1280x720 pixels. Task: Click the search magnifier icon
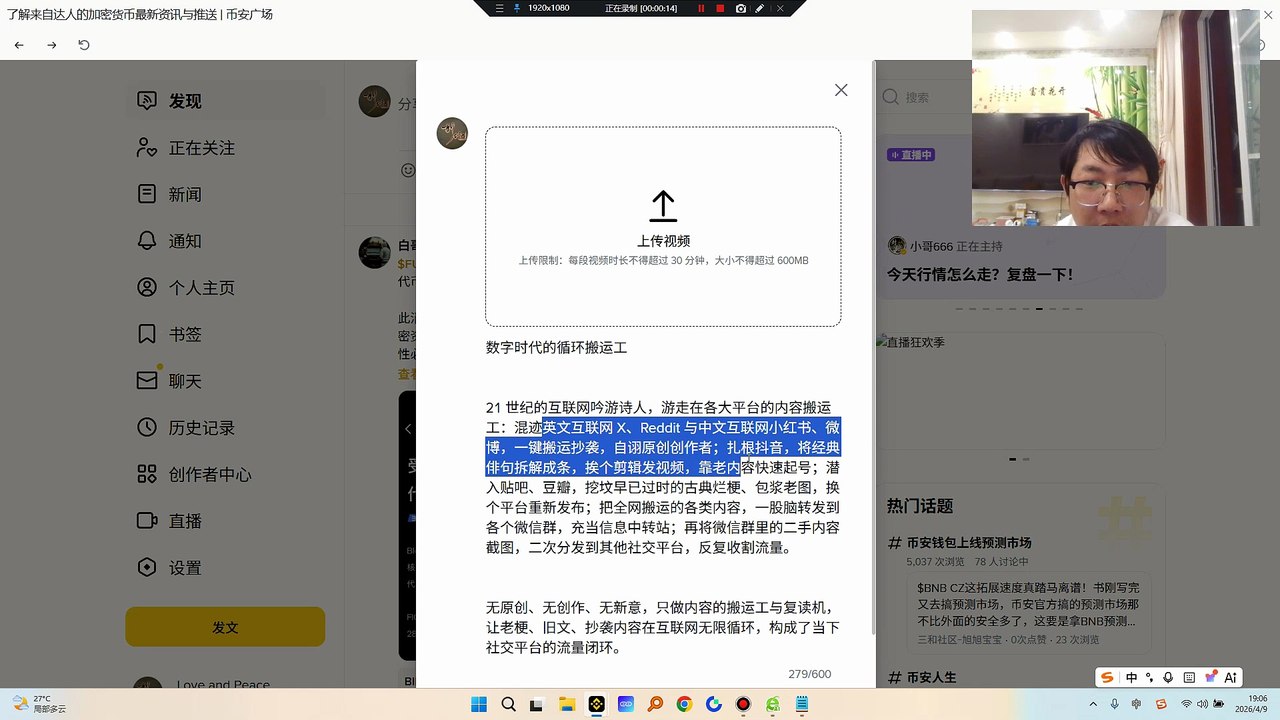(x=890, y=97)
